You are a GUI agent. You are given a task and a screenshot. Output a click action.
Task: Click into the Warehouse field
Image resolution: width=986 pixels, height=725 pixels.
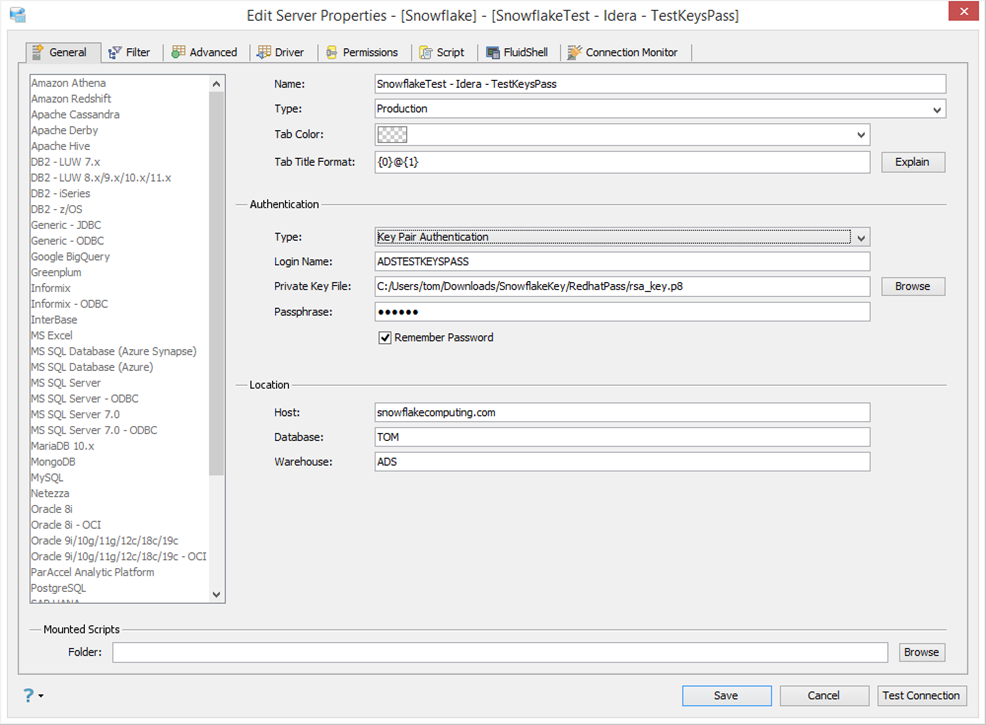pyautogui.click(x=622, y=462)
